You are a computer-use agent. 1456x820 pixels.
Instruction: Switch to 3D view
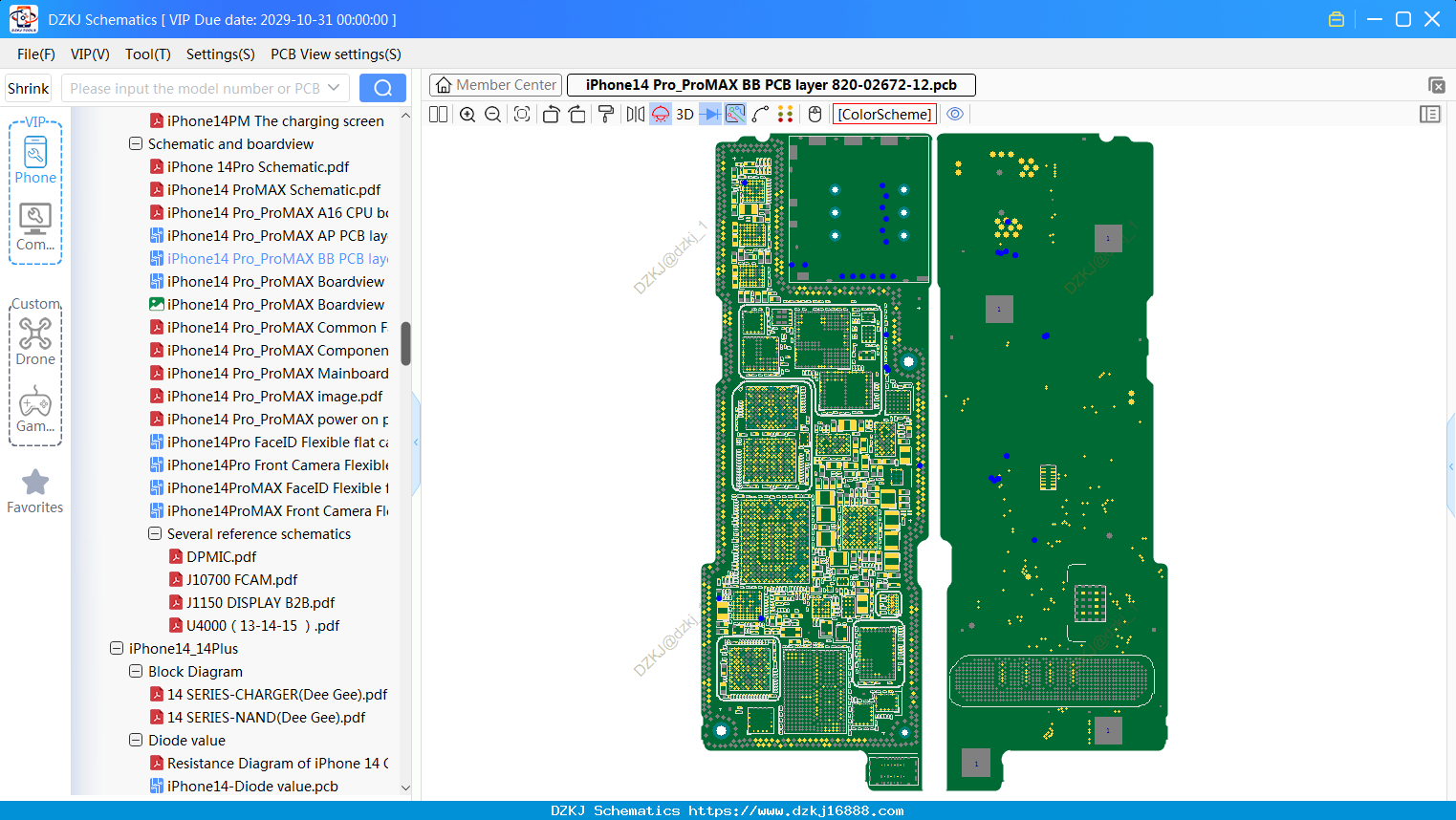pos(685,115)
